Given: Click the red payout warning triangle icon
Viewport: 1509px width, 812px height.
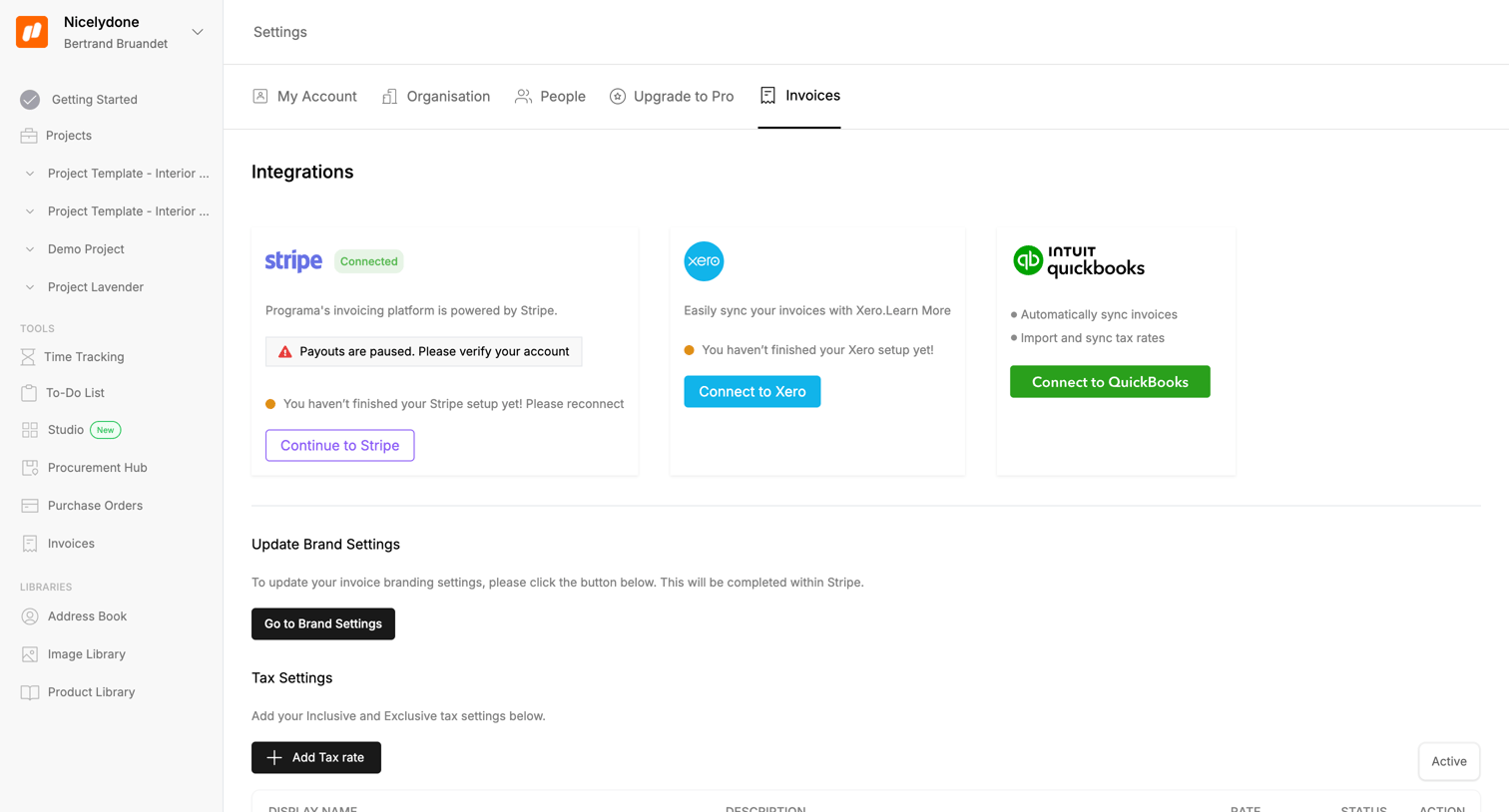Looking at the screenshot, I should 285,351.
